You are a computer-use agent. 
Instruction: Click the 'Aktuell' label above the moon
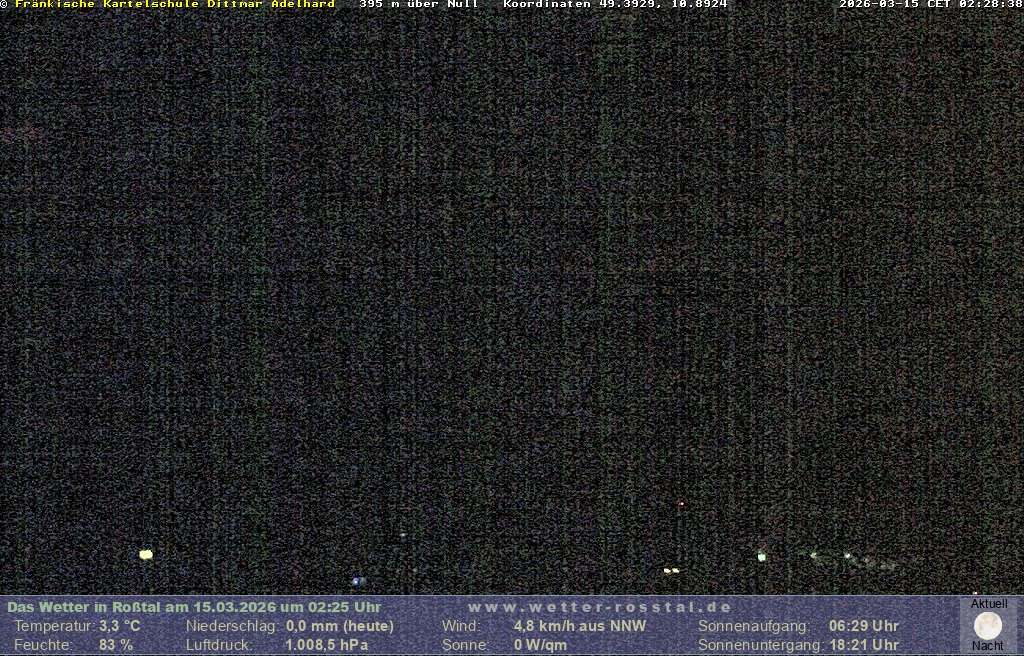coord(989,604)
